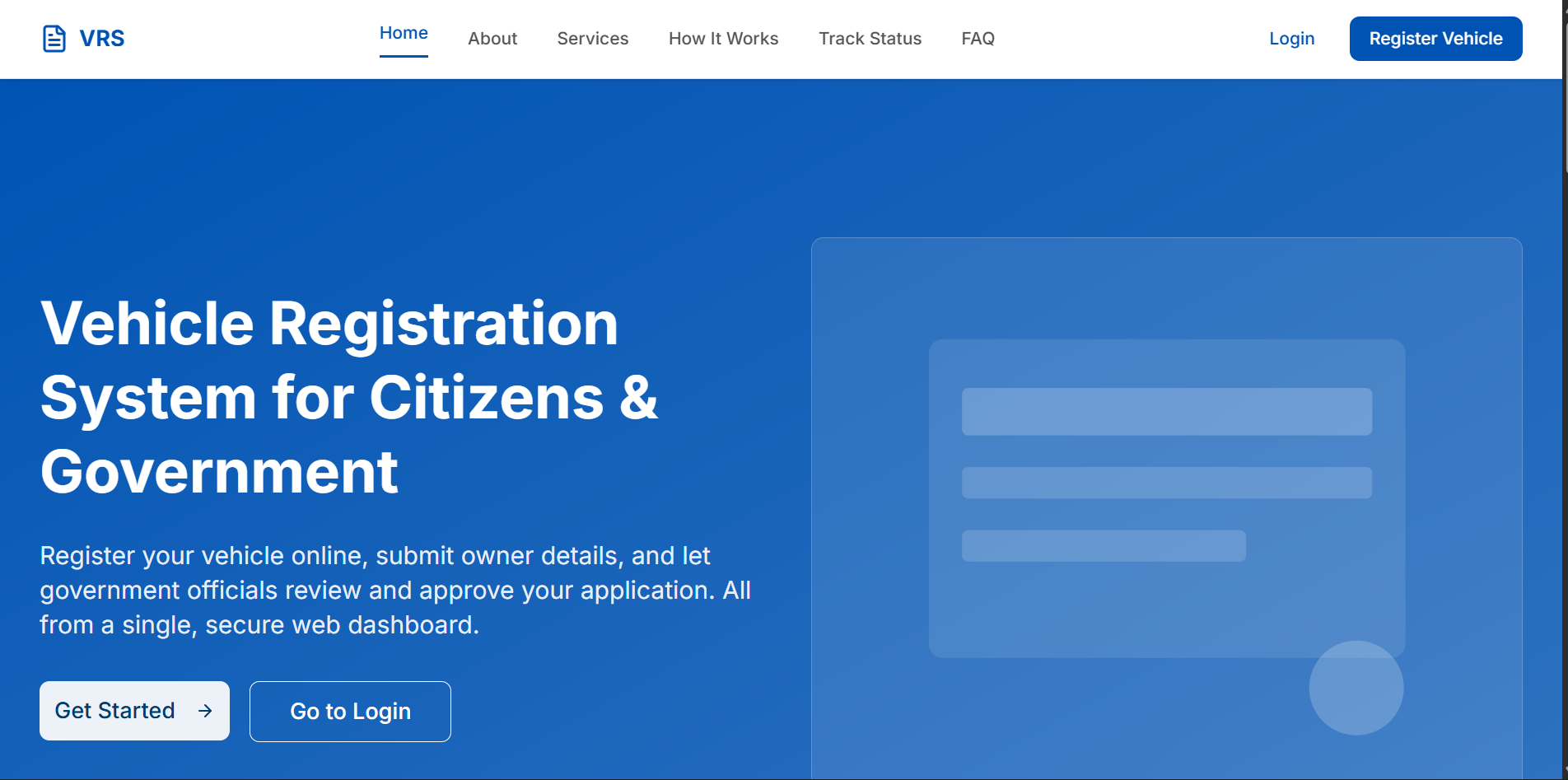Click the VRS document logo icon
This screenshot has width=1568, height=780.
[x=54, y=39]
